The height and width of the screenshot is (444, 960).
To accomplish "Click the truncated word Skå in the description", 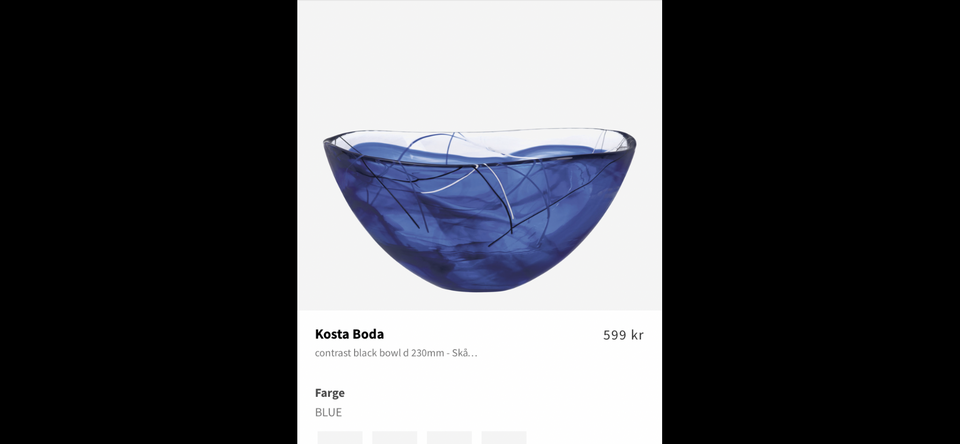I will (x=460, y=353).
